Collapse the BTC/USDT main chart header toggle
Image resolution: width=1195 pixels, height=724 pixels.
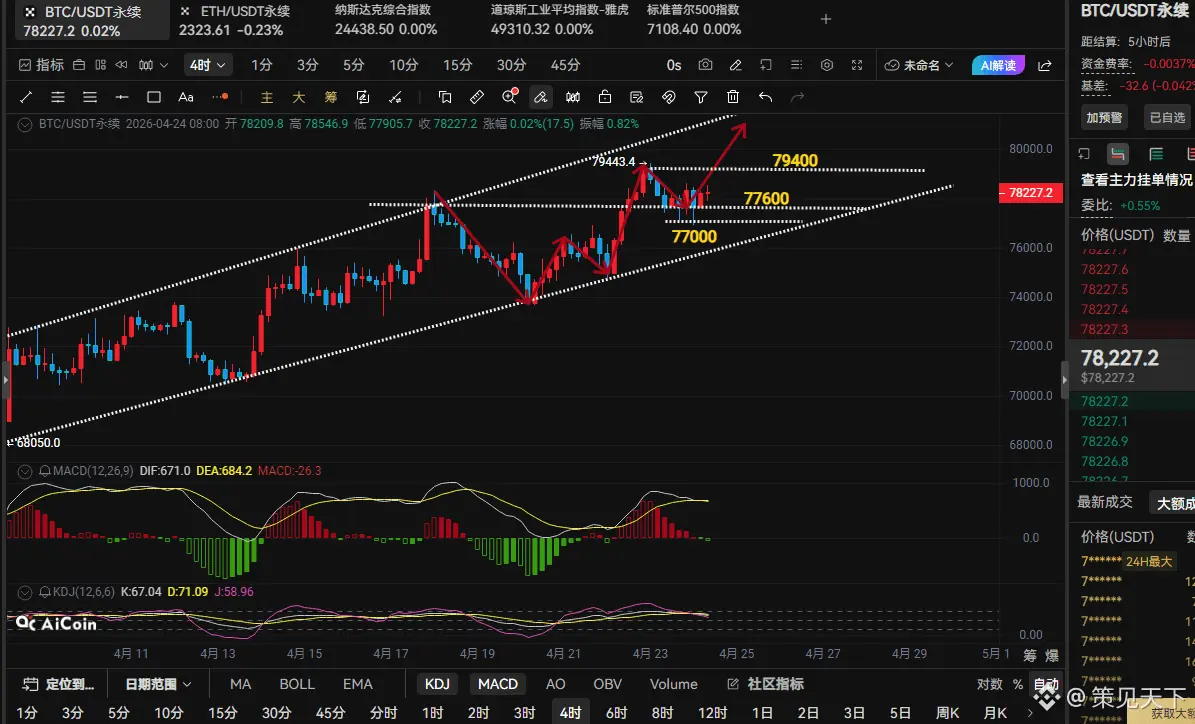(x=24, y=124)
